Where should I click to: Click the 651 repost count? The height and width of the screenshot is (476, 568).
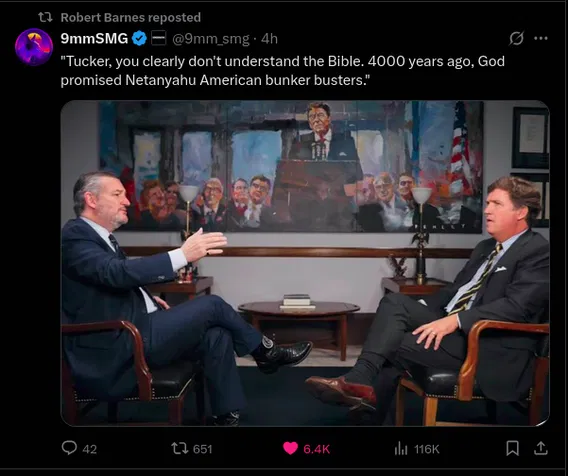tap(202, 449)
